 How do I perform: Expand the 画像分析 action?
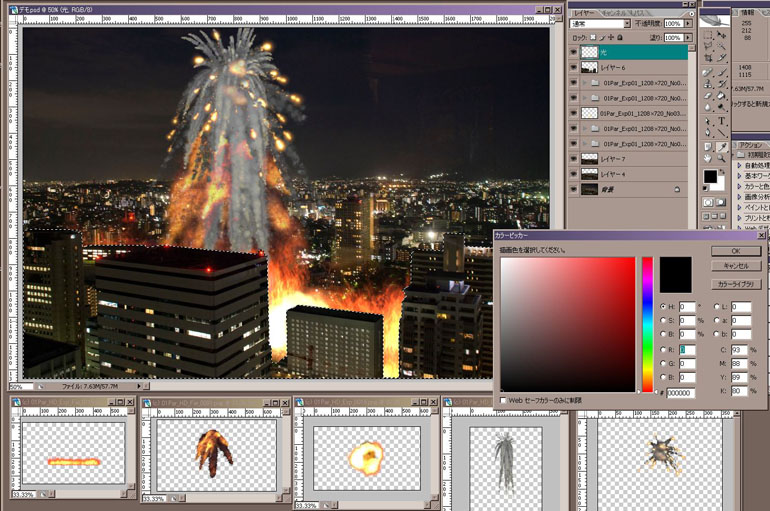tap(739, 197)
